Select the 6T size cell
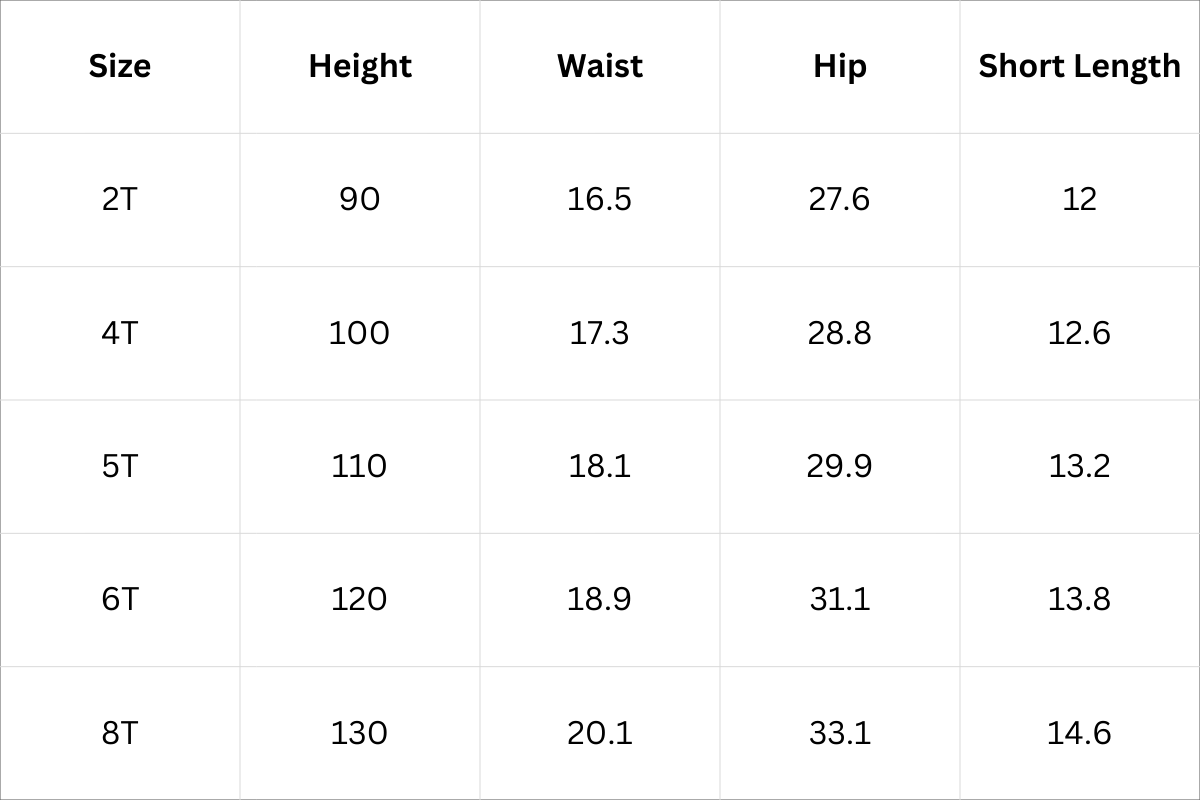Screen dimensions: 1200x800 (x=120, y=599)
